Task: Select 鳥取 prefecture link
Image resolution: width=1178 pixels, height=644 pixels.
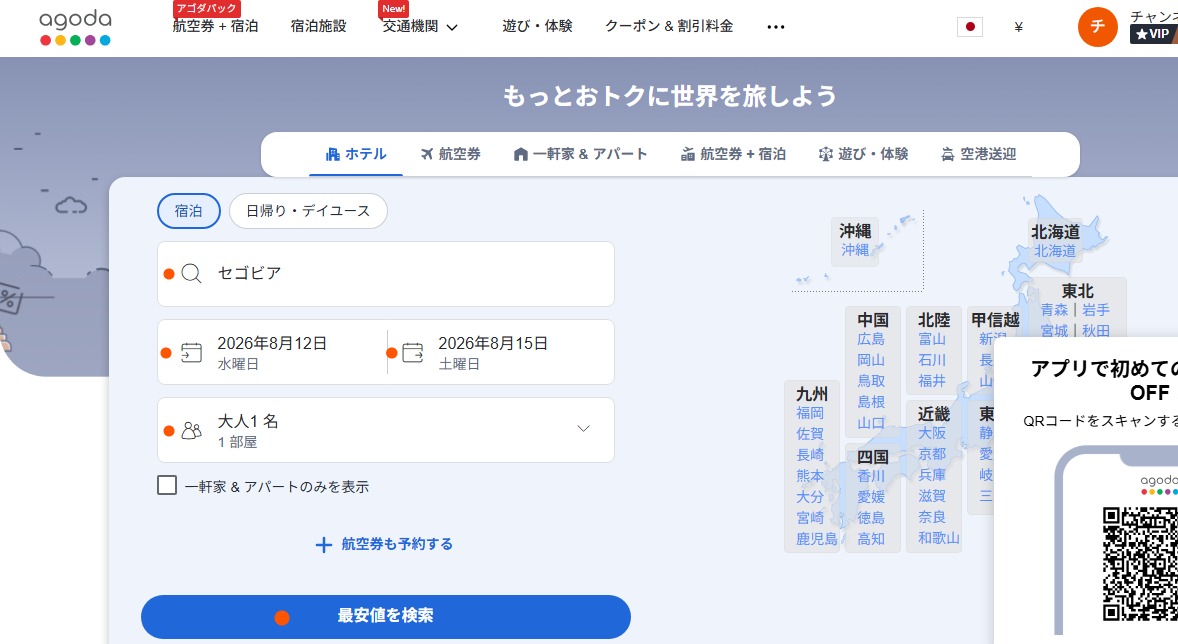Action: (871, 381)
